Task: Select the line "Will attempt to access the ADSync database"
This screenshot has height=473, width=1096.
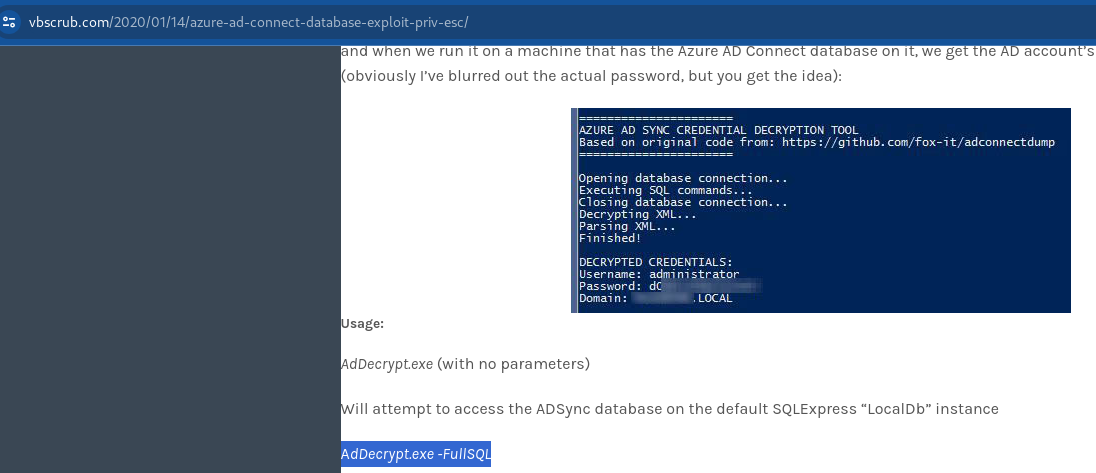Action: pyautogui.click(x=670, y=409)
